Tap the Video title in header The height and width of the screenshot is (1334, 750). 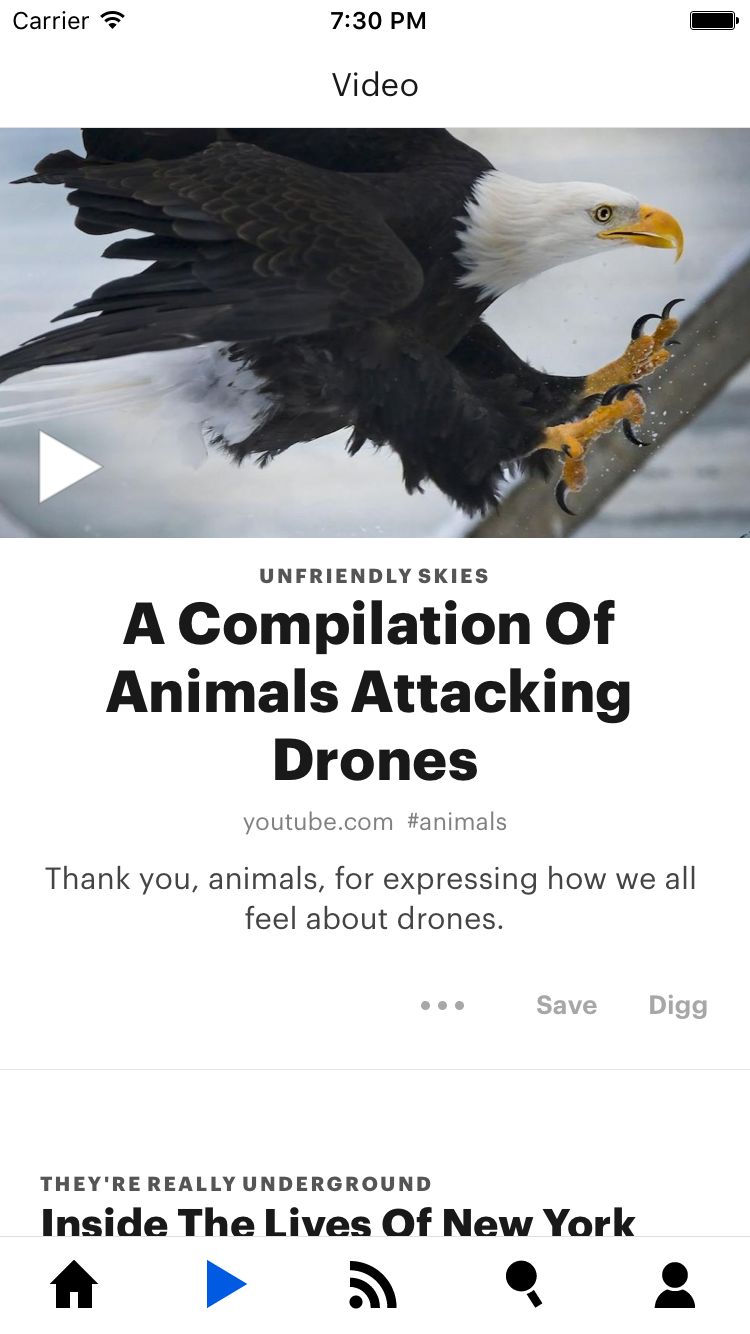click(x=375, y=85)
